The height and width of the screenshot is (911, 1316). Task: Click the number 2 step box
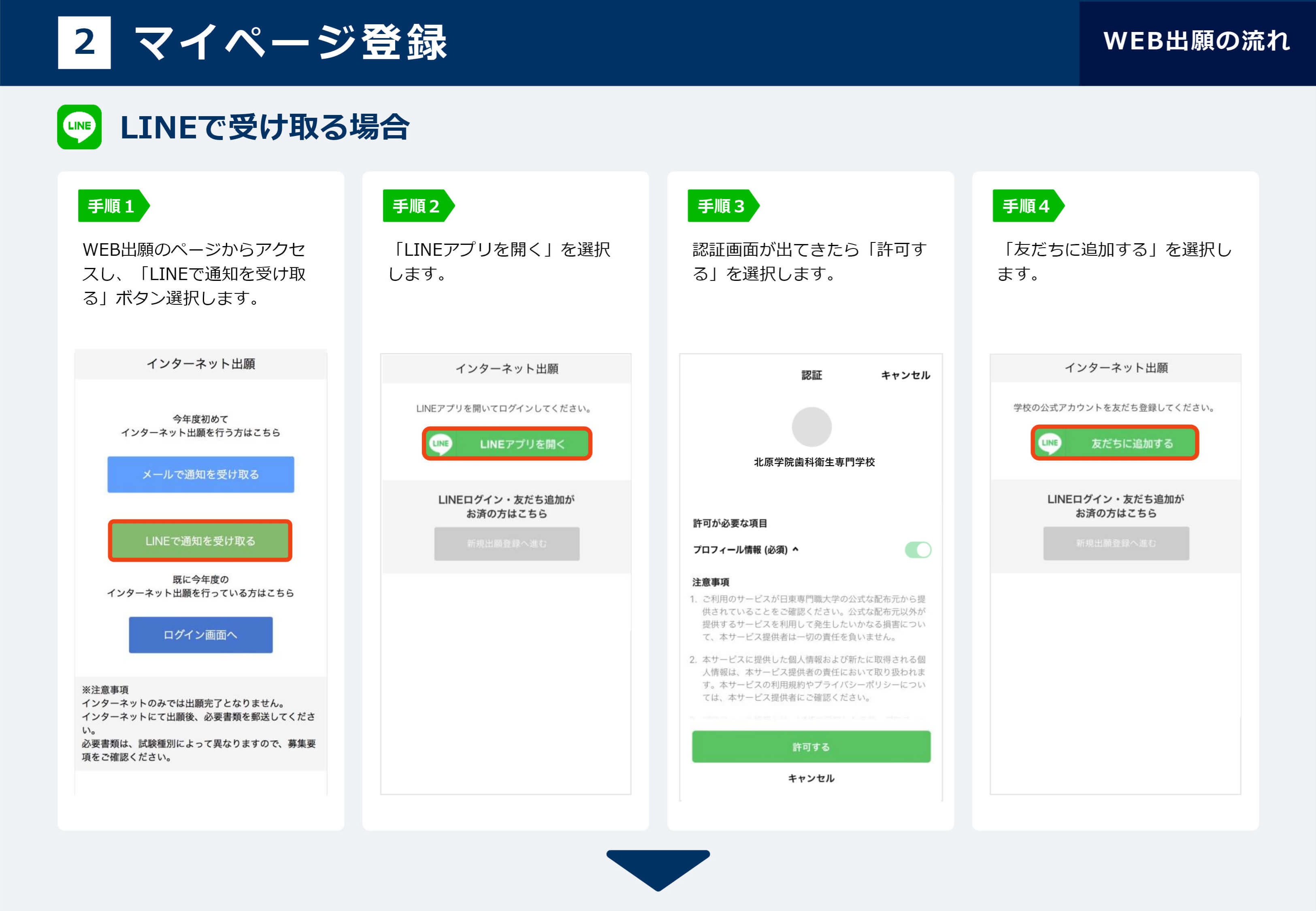pyautogui.click(x=85, y=42)
